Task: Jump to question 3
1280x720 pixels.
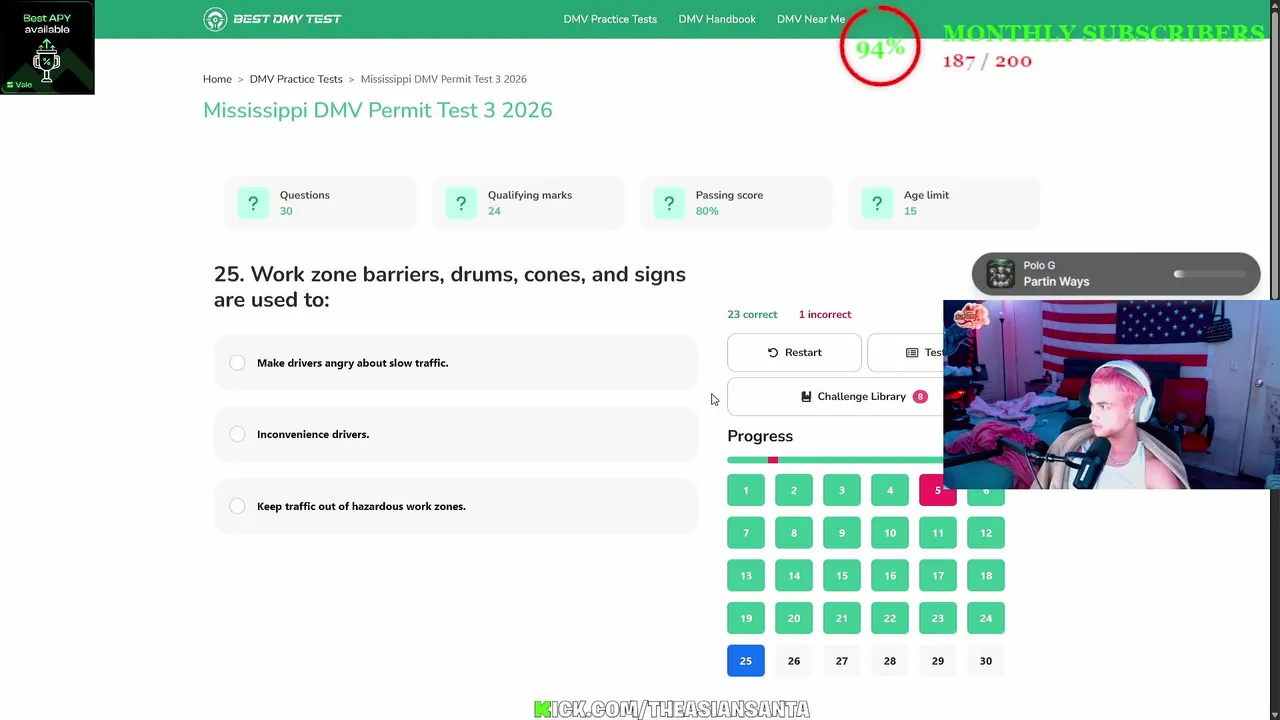Action: pos(842,490)
